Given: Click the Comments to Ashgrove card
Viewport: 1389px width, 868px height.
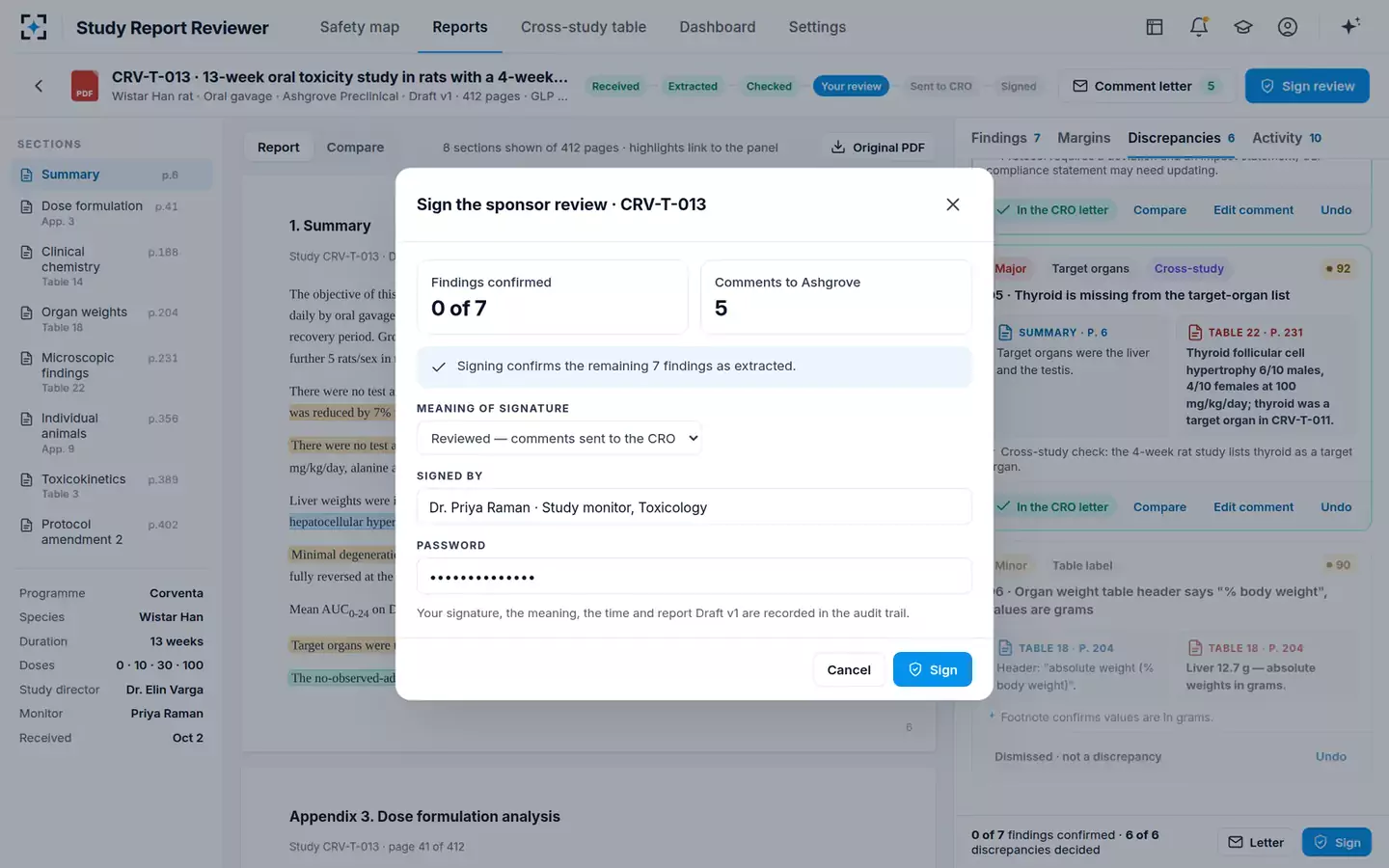Looking at the screenshot, I should (836, 297).
